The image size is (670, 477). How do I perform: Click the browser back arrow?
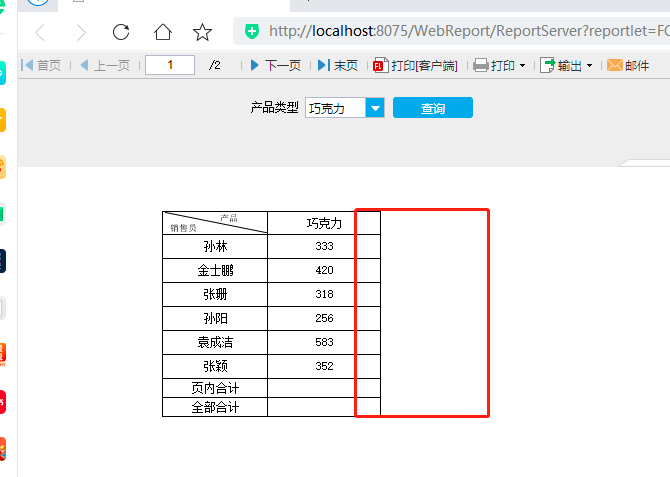tap(40, 32)
